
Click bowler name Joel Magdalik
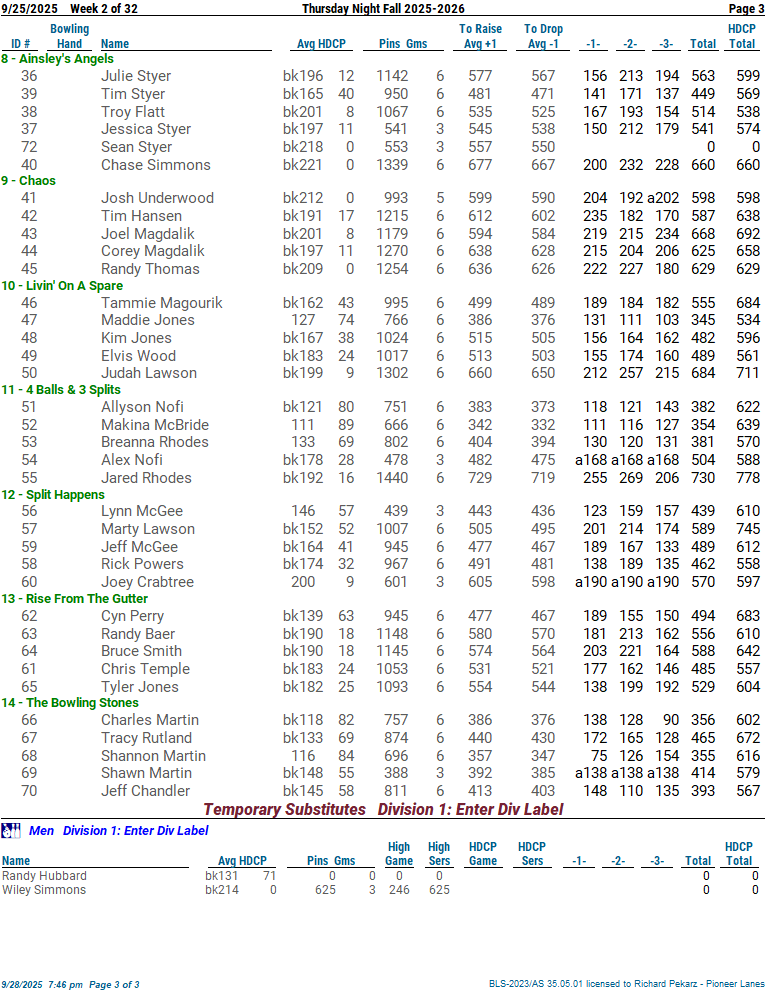click(148, 234)
